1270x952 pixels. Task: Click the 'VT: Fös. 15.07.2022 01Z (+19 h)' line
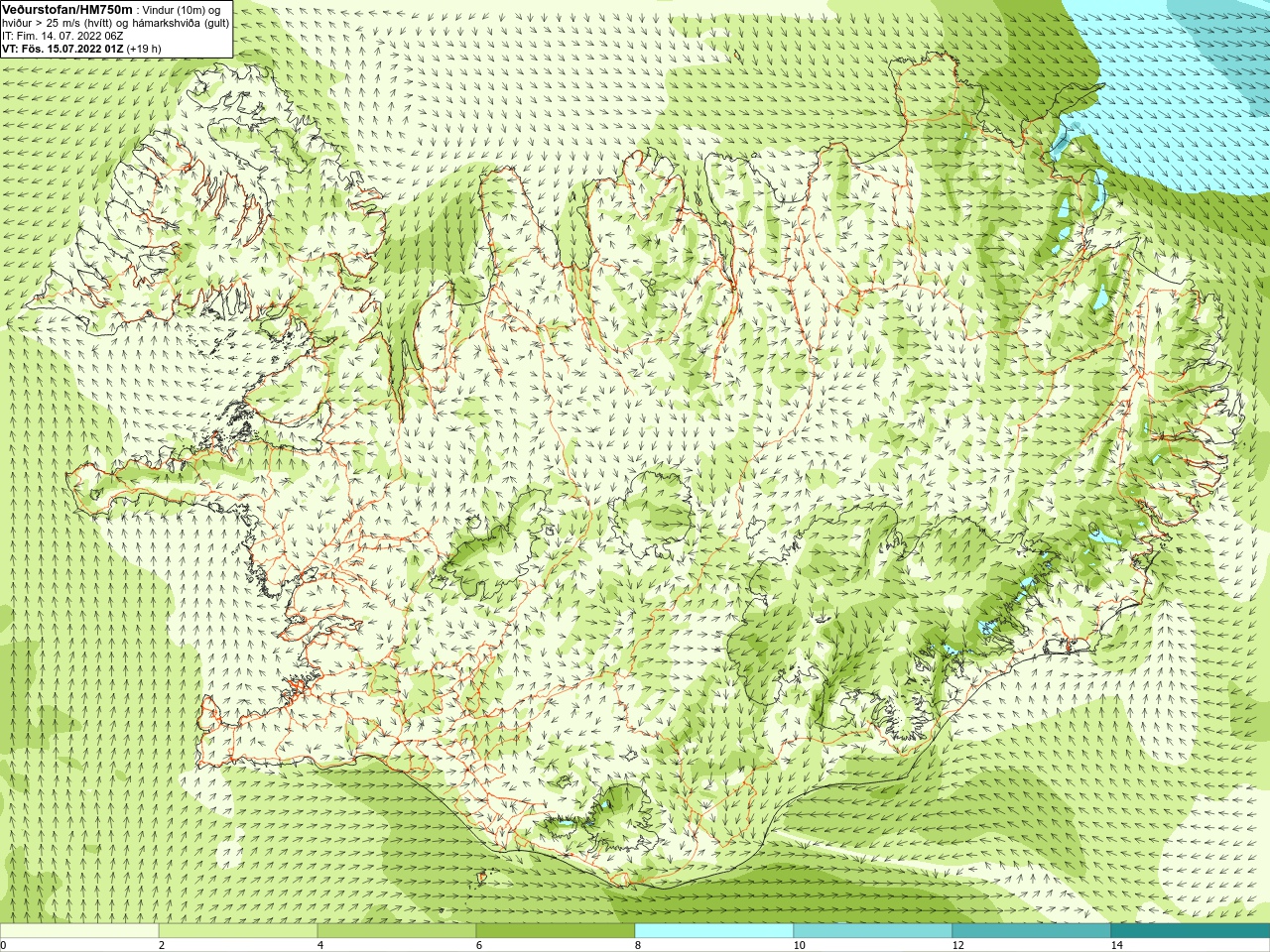click(x=81, y=49)
